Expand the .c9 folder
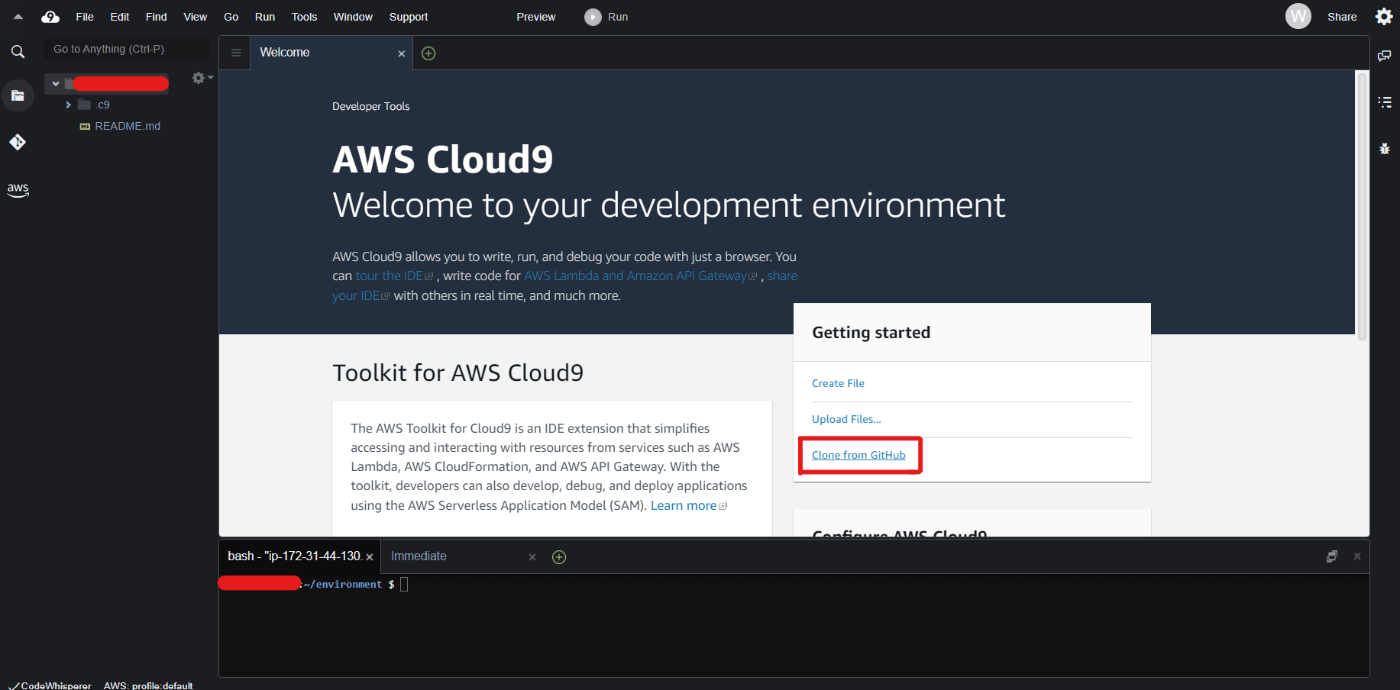Screen dimensions: 1400x690 tap(68, 104)
